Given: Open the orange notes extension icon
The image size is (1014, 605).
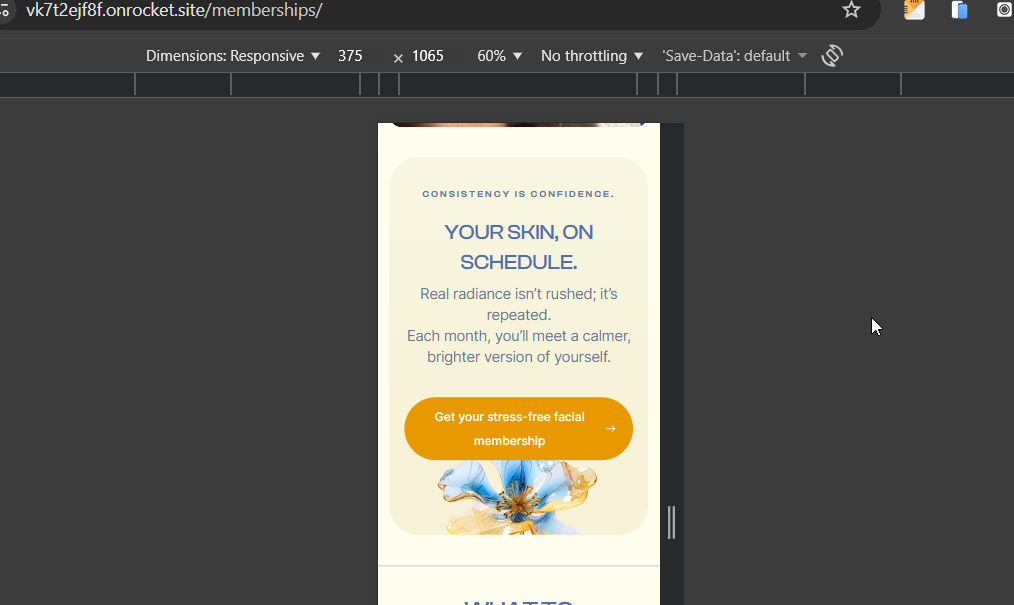Looking at the screenshot, I should pyautogui.click(x=914, y=10).
